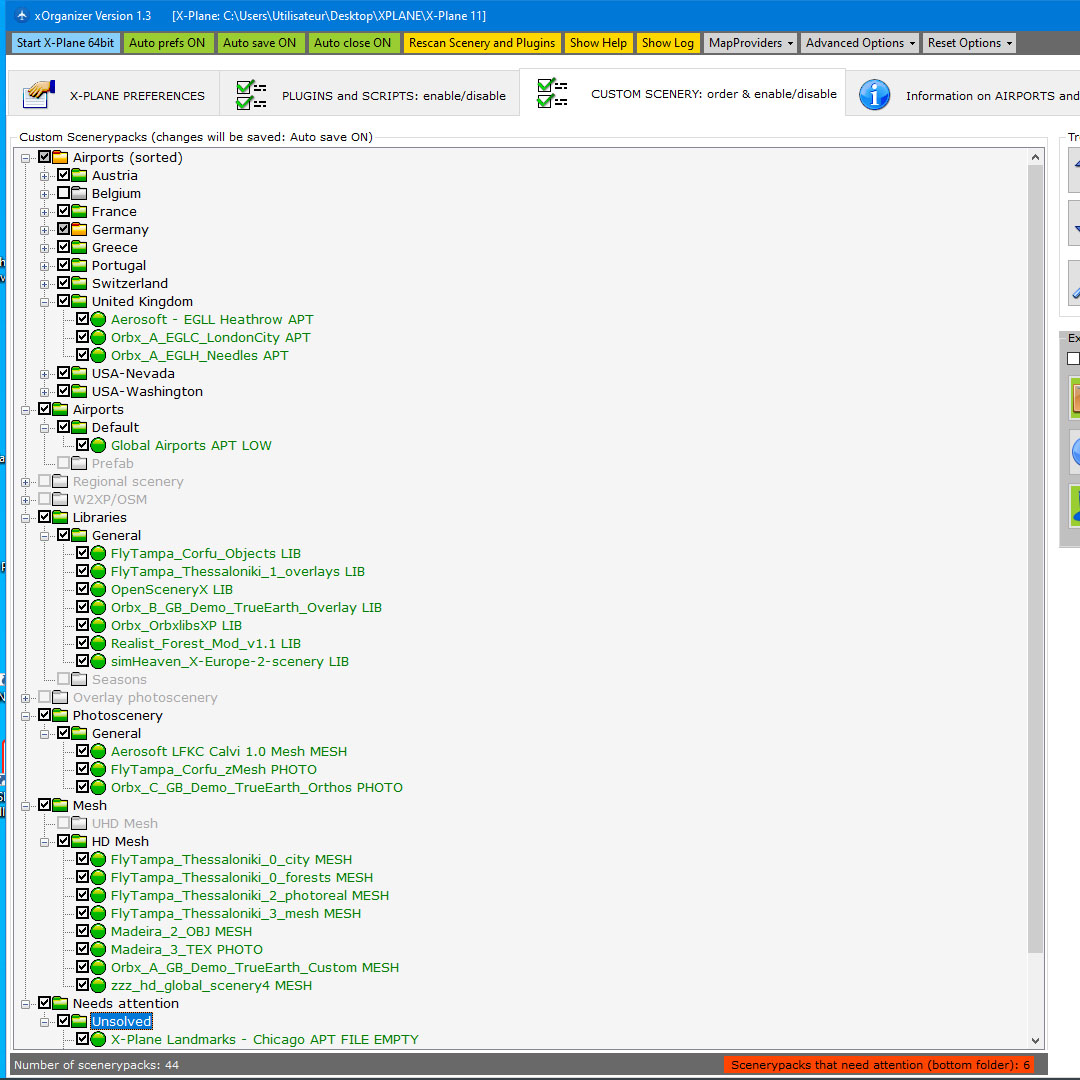The image size is (1080, 1080).
Task: Click the green folder icon for Photoscenery
Action: coord(61,715)
